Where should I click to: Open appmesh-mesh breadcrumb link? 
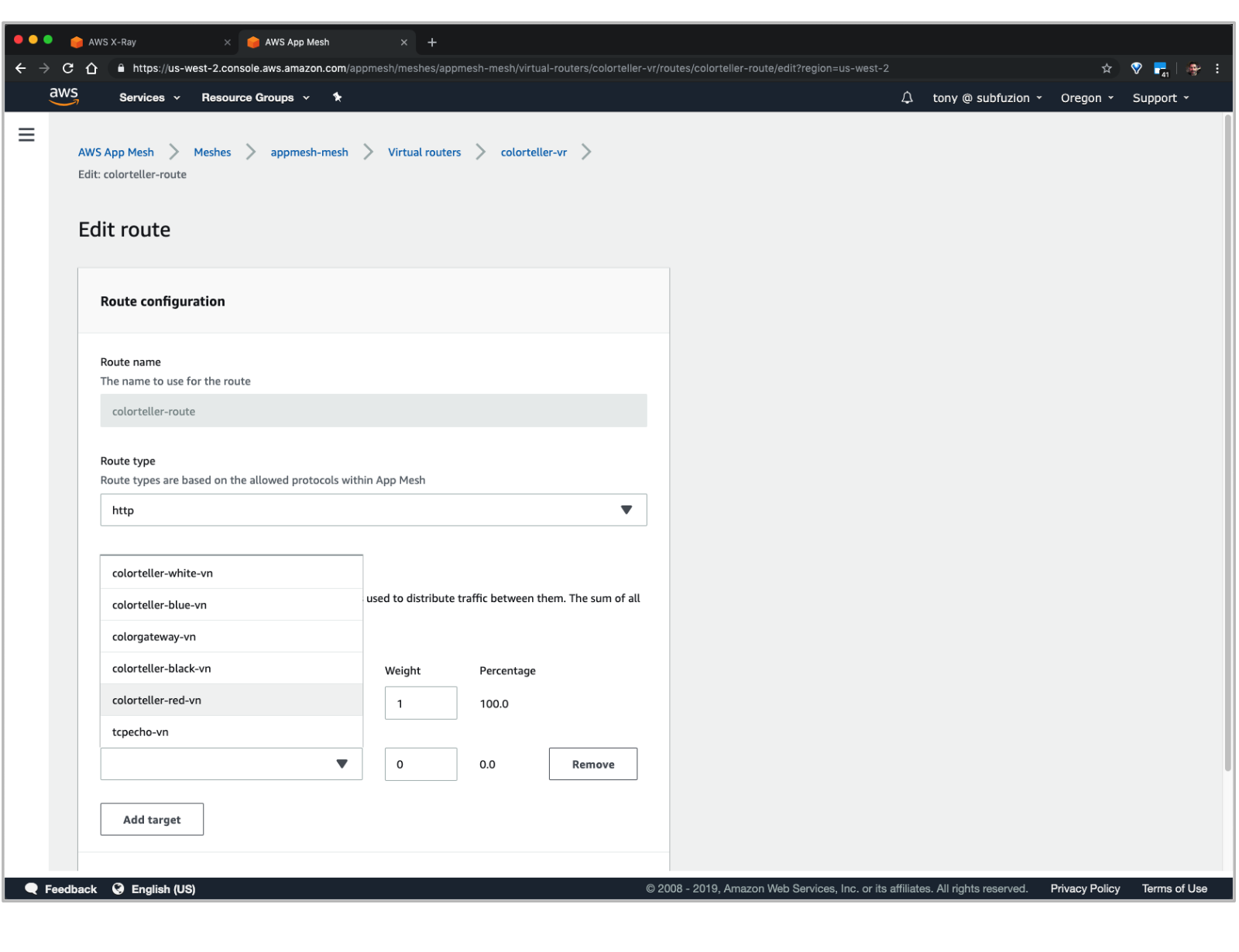pos(309,152)
